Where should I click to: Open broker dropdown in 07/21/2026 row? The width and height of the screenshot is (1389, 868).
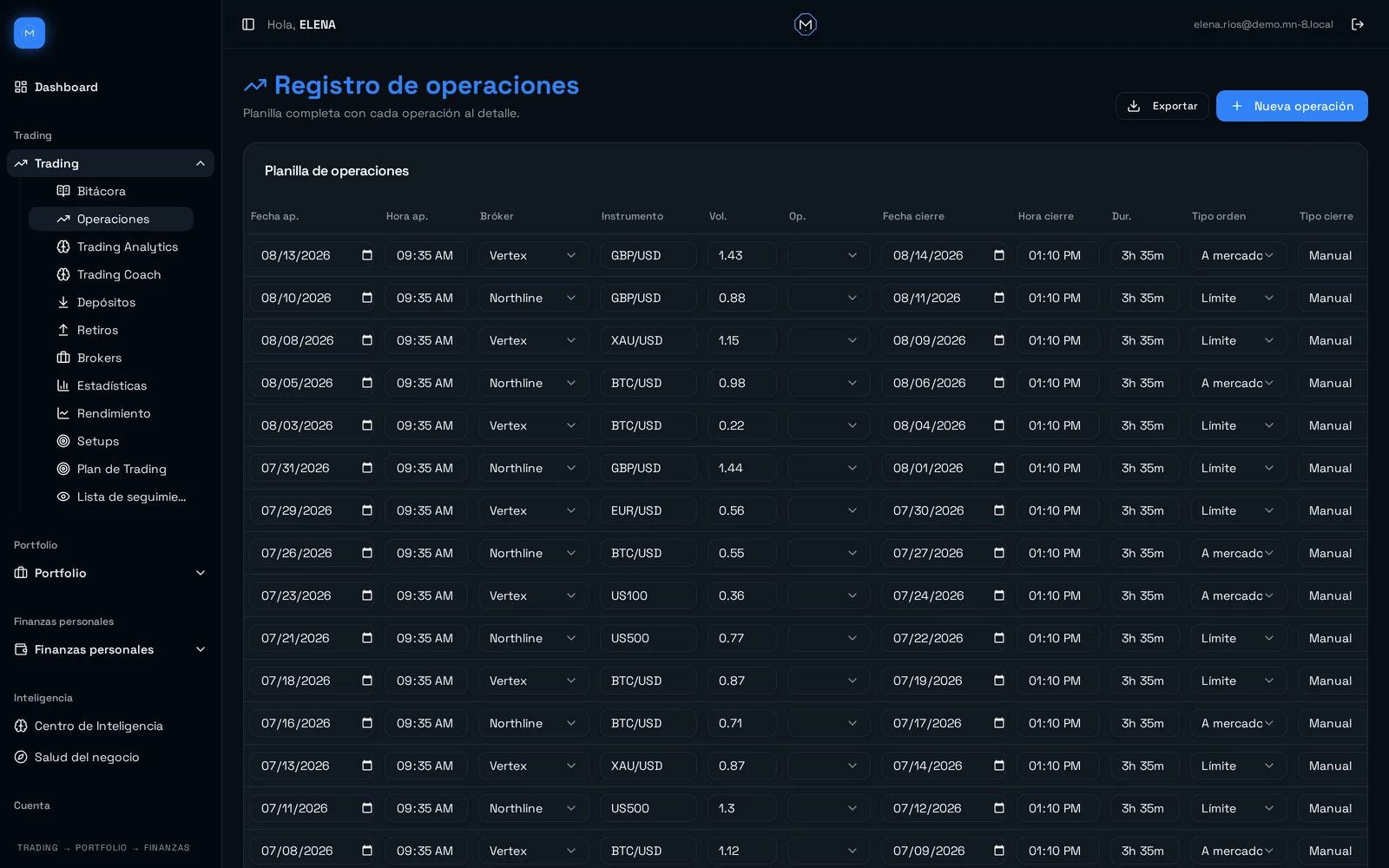coord(533,638)
